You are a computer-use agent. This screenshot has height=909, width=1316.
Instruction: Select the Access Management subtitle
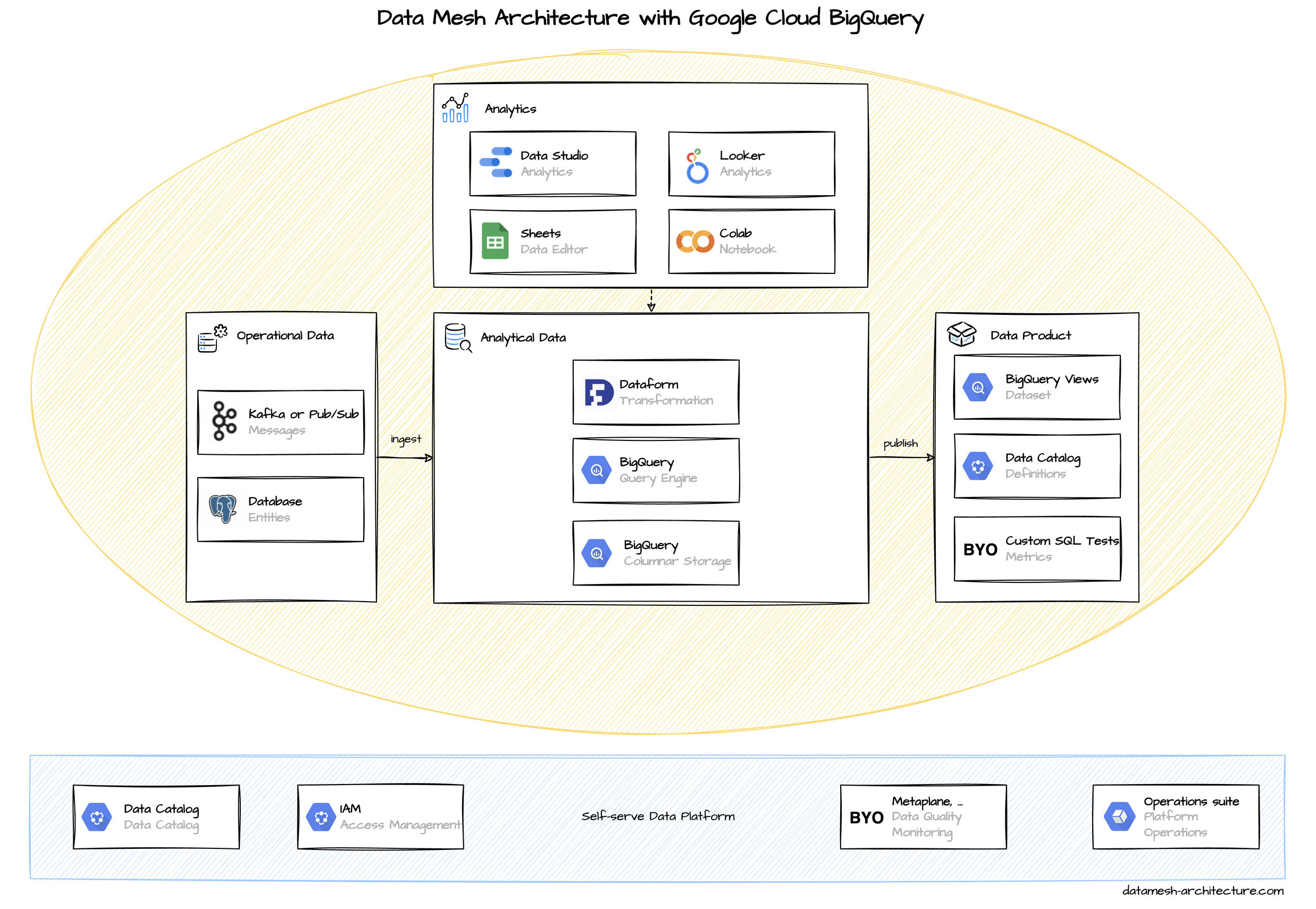pyautogui.click(x=401, y=825)
